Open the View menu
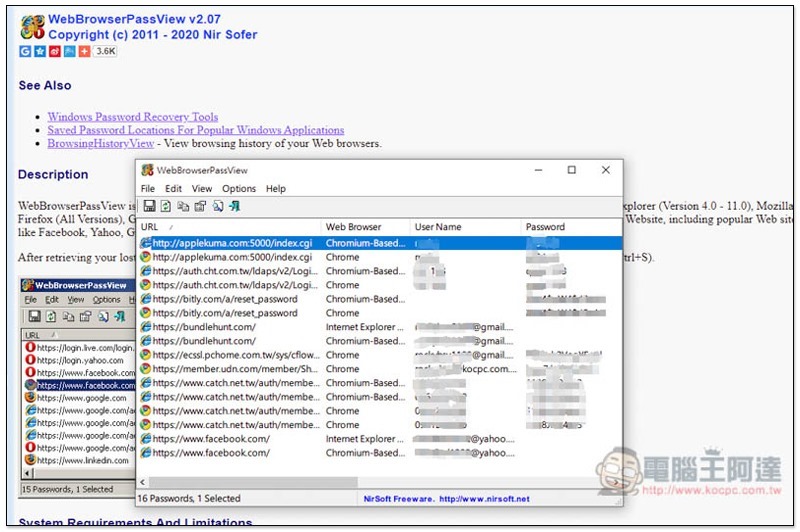The image size is (800, 532). click(x=202, y=189)
